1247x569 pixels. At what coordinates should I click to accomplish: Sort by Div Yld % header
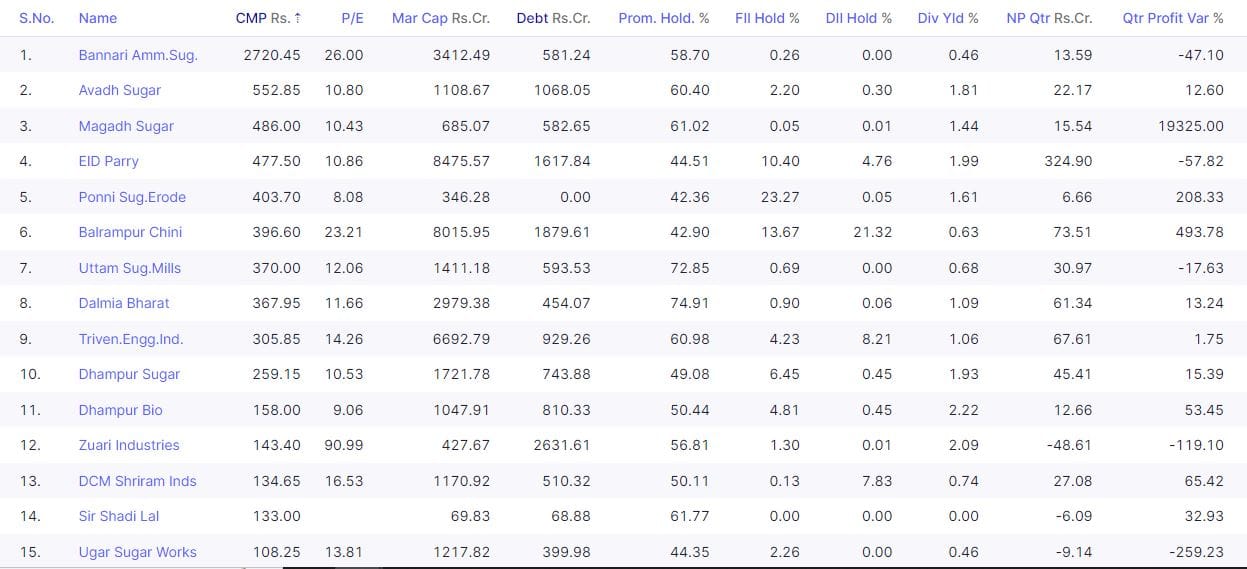(948, 18)
